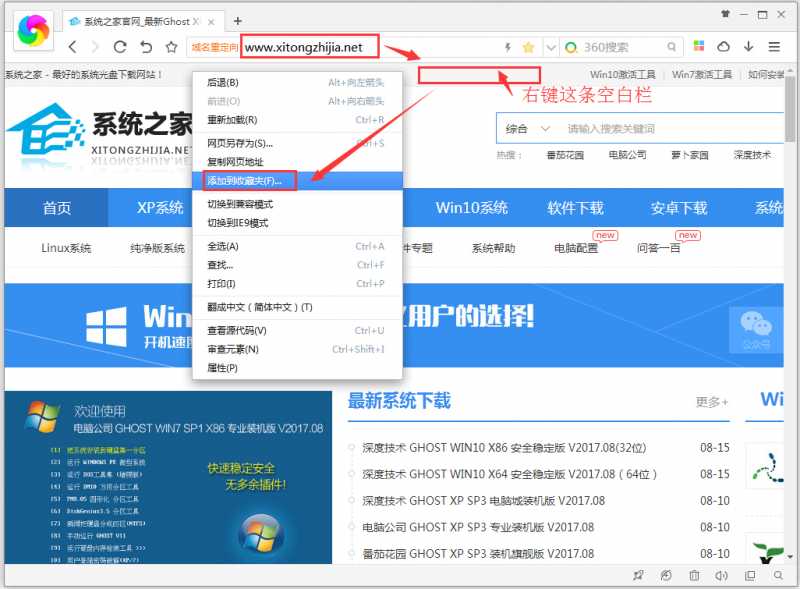800x589 pixels.
Task: Open the download manager arrow icon
Action: 748,47
